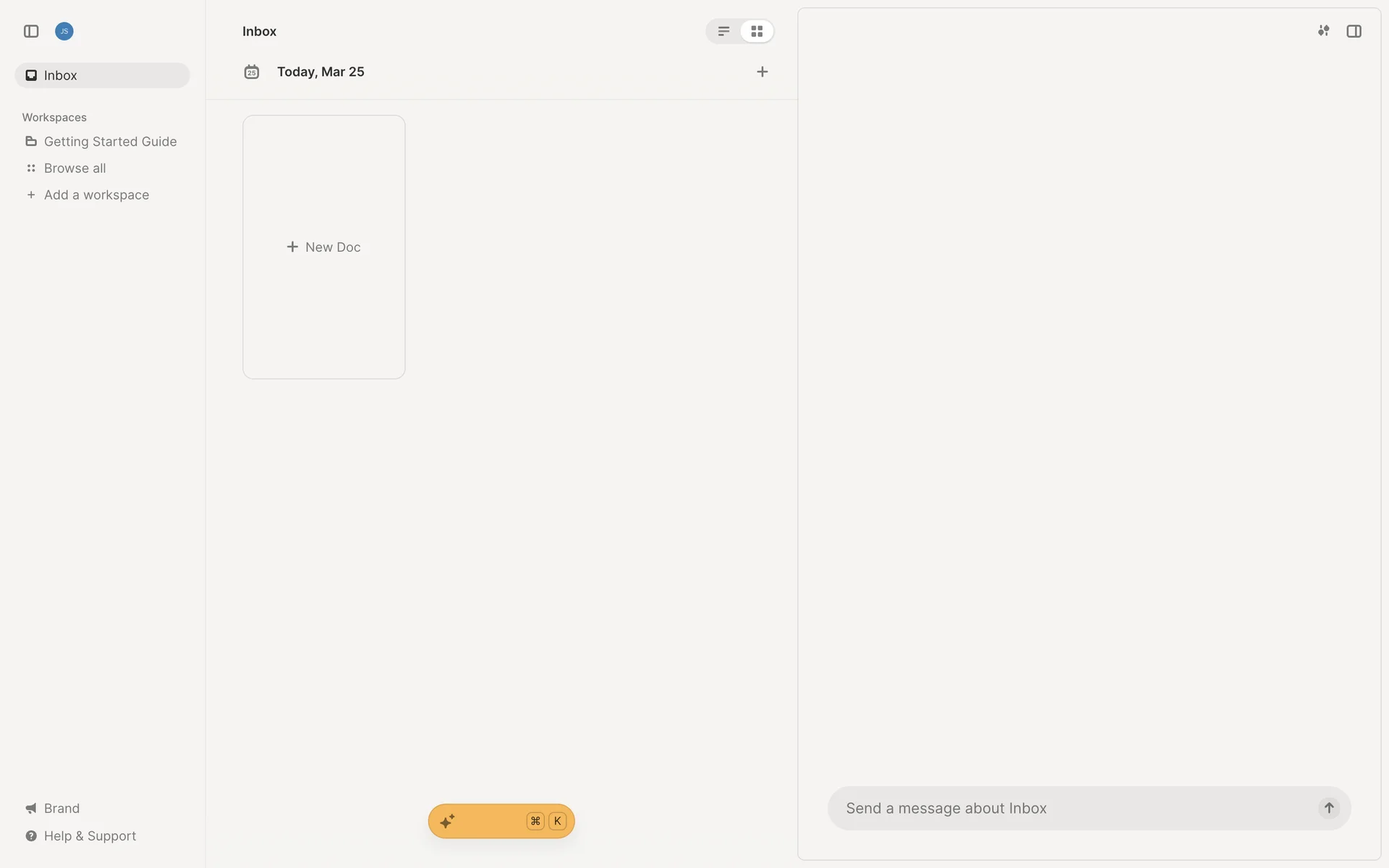
Task: Open Help & Support
Action: 90,835
